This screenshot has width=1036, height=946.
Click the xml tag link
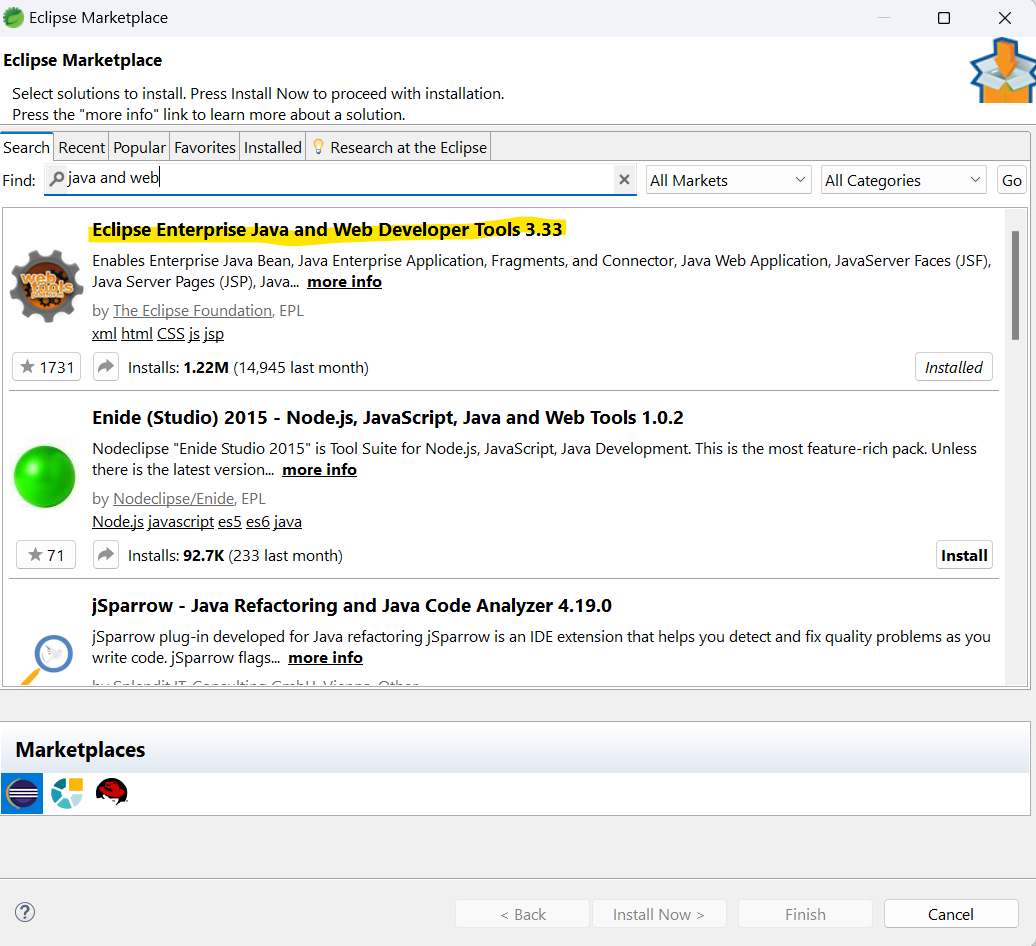click(x=104, y=334)
